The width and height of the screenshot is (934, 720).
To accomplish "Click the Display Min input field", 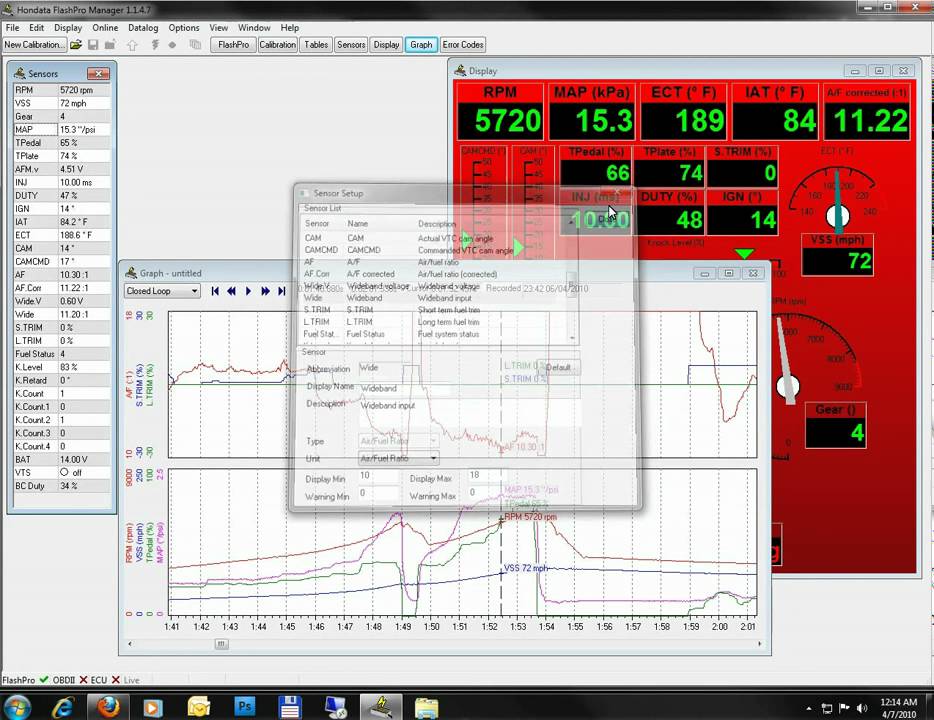I will point(378,476).
